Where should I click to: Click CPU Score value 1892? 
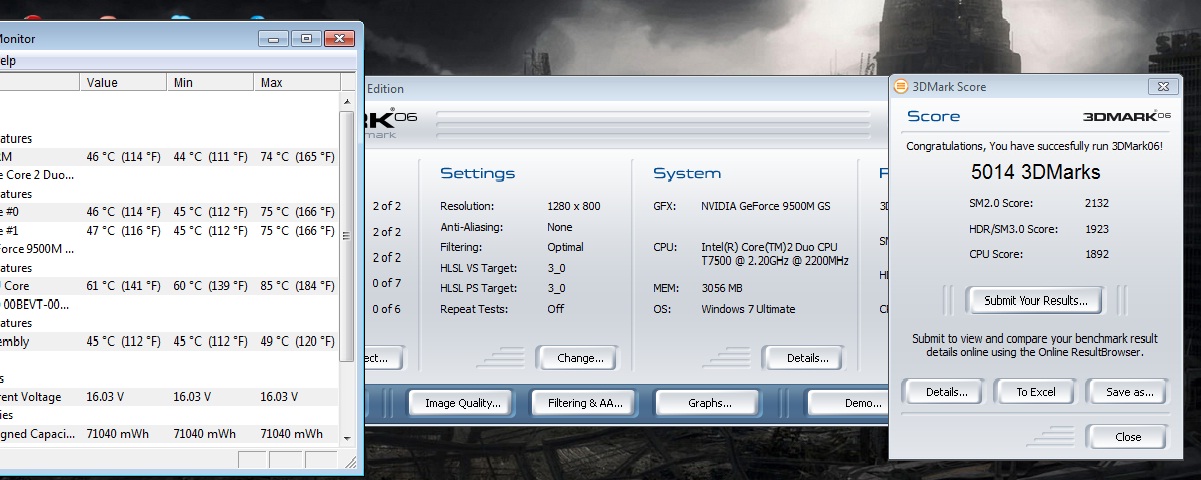[x=1096, y=254]
